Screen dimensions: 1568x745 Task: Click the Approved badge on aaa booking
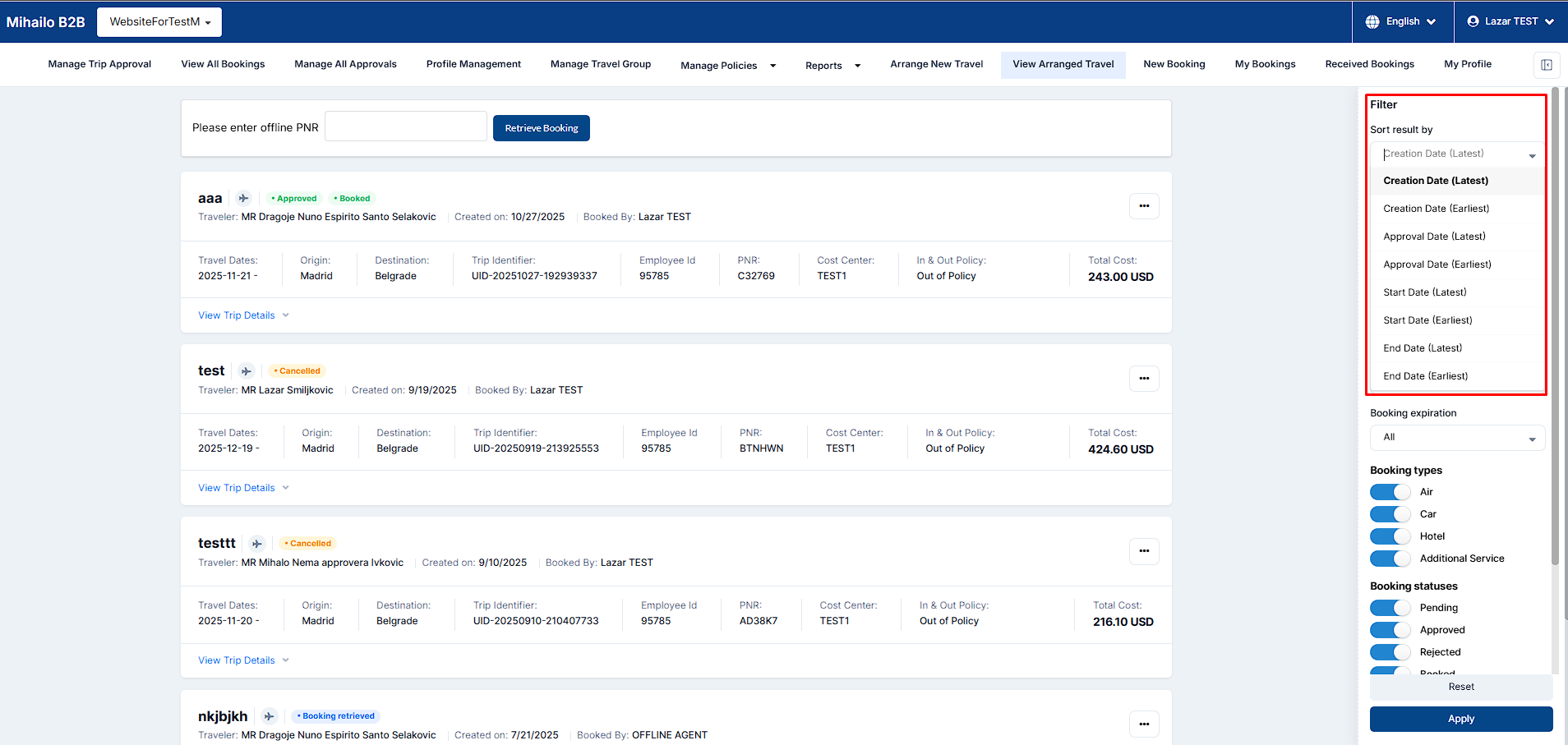[294, 199]
